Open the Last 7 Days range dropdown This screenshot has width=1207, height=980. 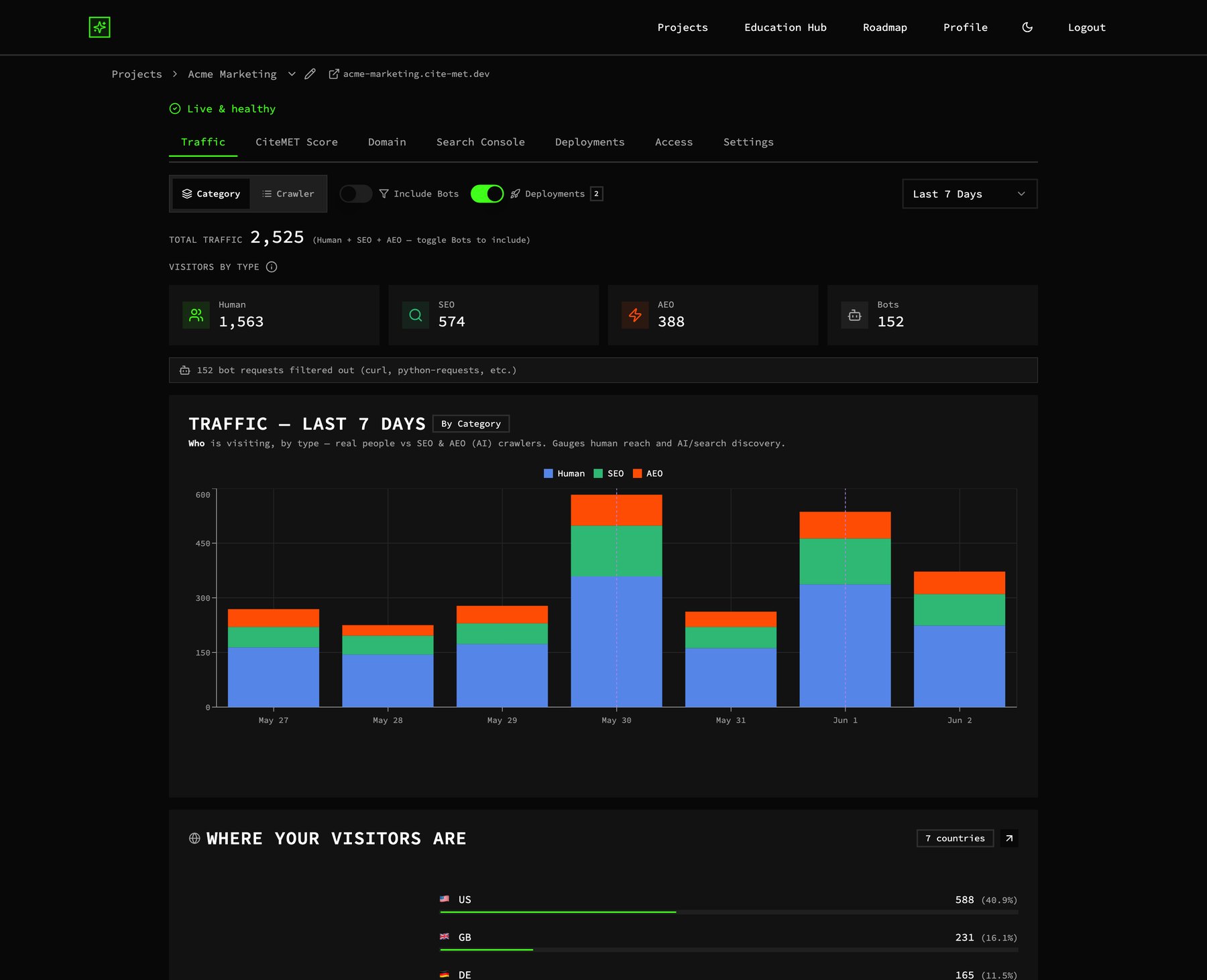(970, 194)
